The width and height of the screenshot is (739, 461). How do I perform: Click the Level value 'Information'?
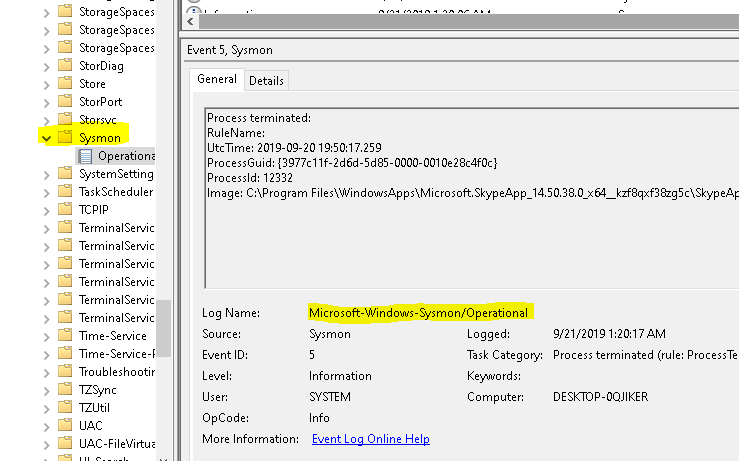point(340,376)
